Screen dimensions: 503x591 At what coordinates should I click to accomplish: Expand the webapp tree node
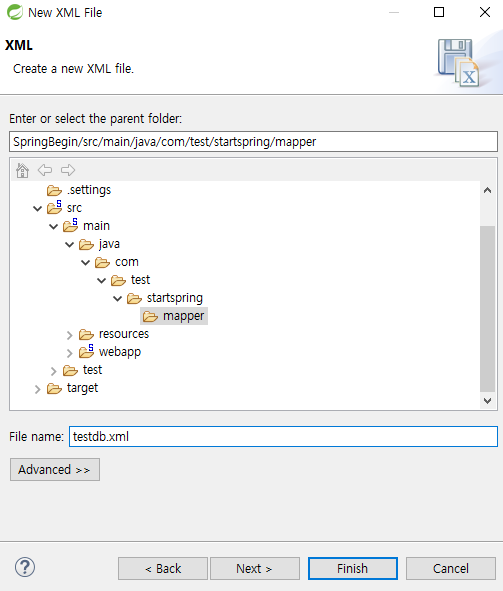click(69, 353)
